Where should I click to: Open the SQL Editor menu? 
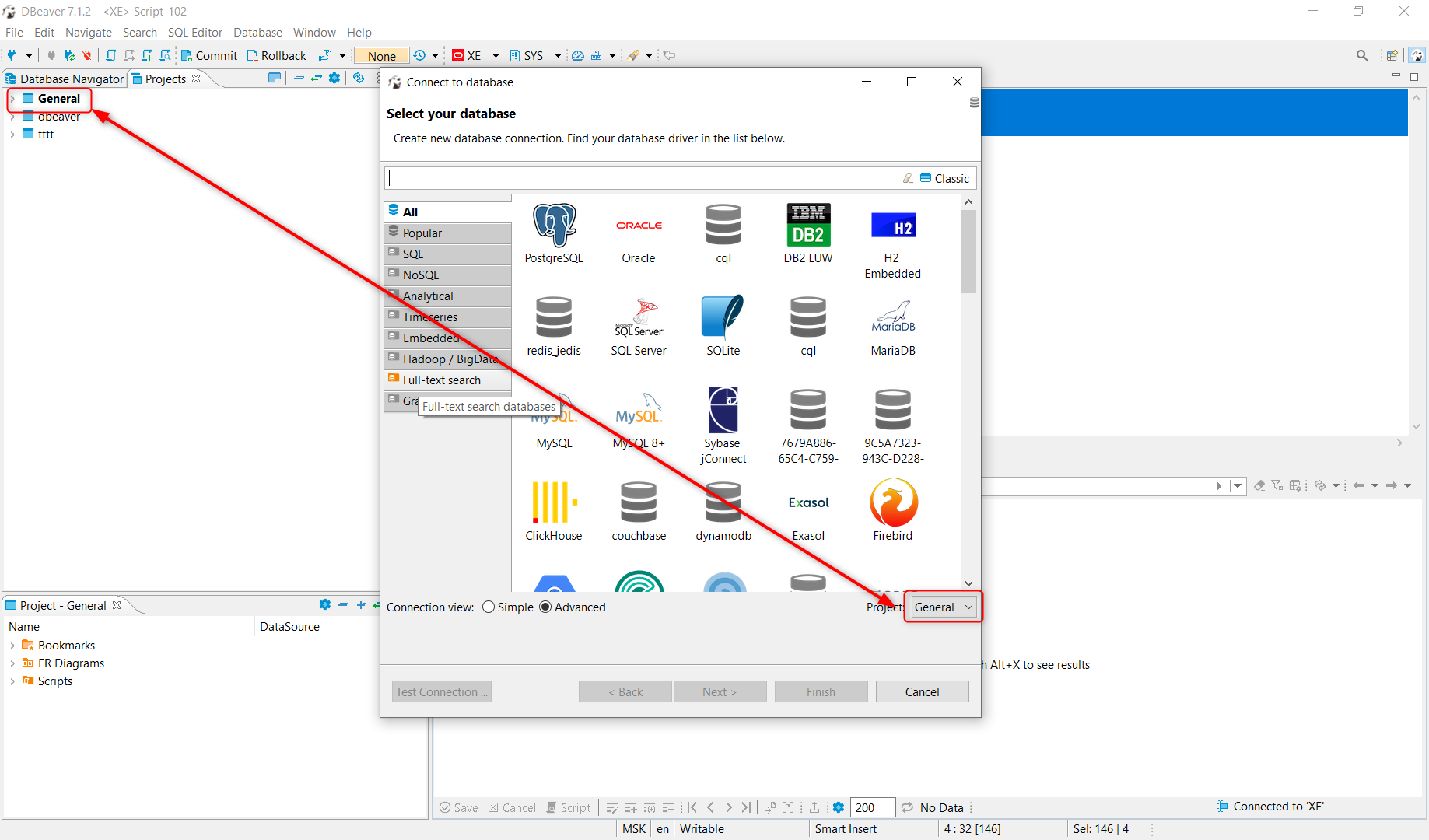point(194,32)
